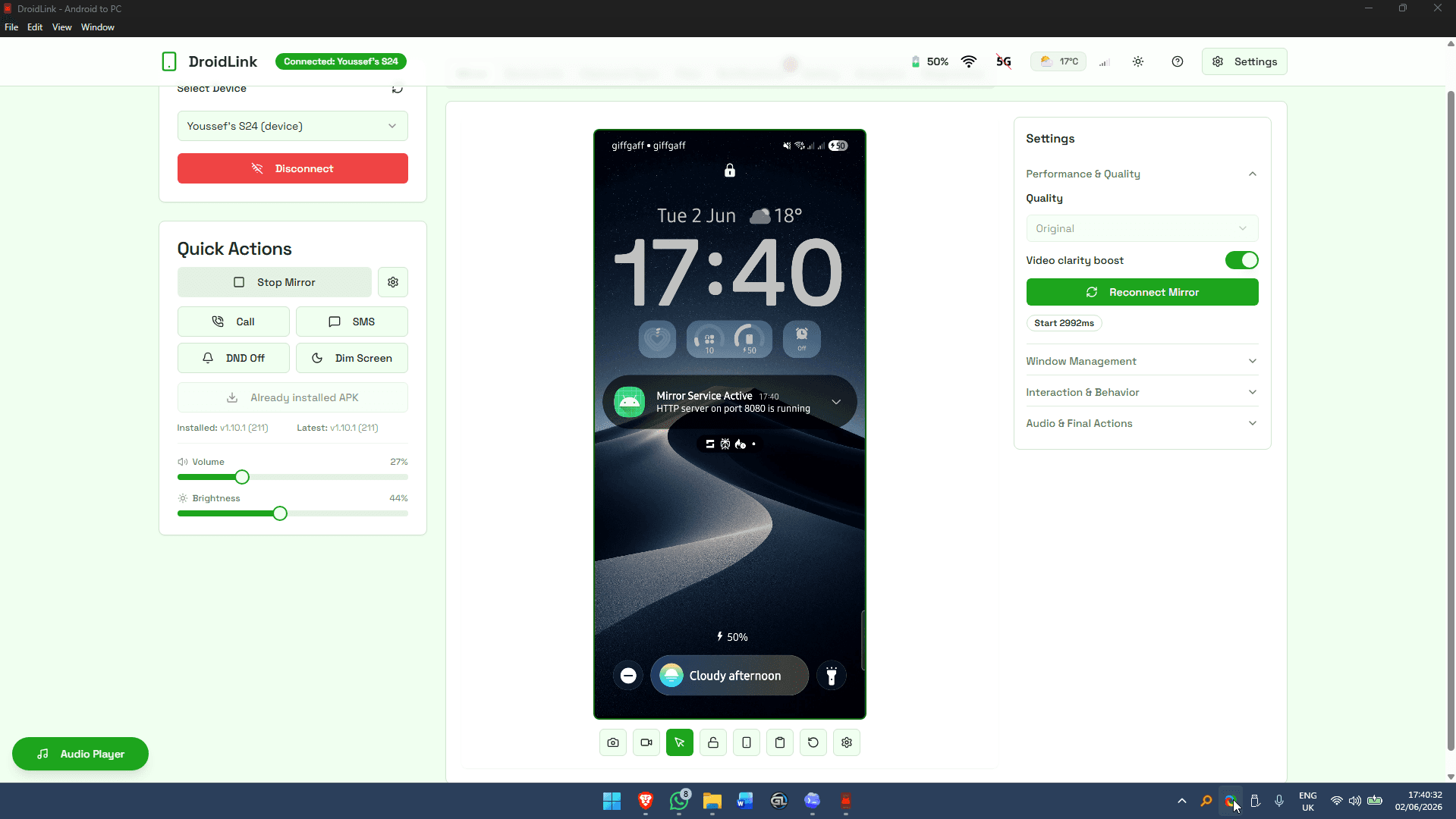
Task: Open the Window menu
Action: click(x=98, y=27)
